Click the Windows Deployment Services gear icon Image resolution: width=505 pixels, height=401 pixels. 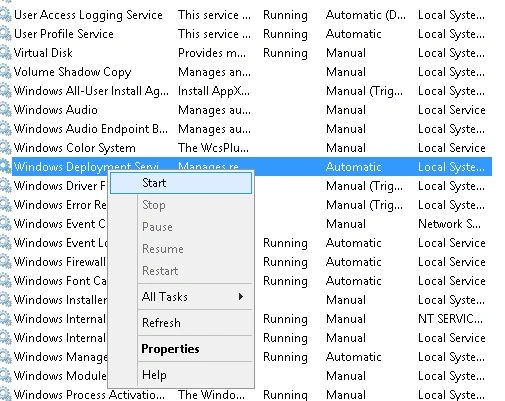pos(5,167)
